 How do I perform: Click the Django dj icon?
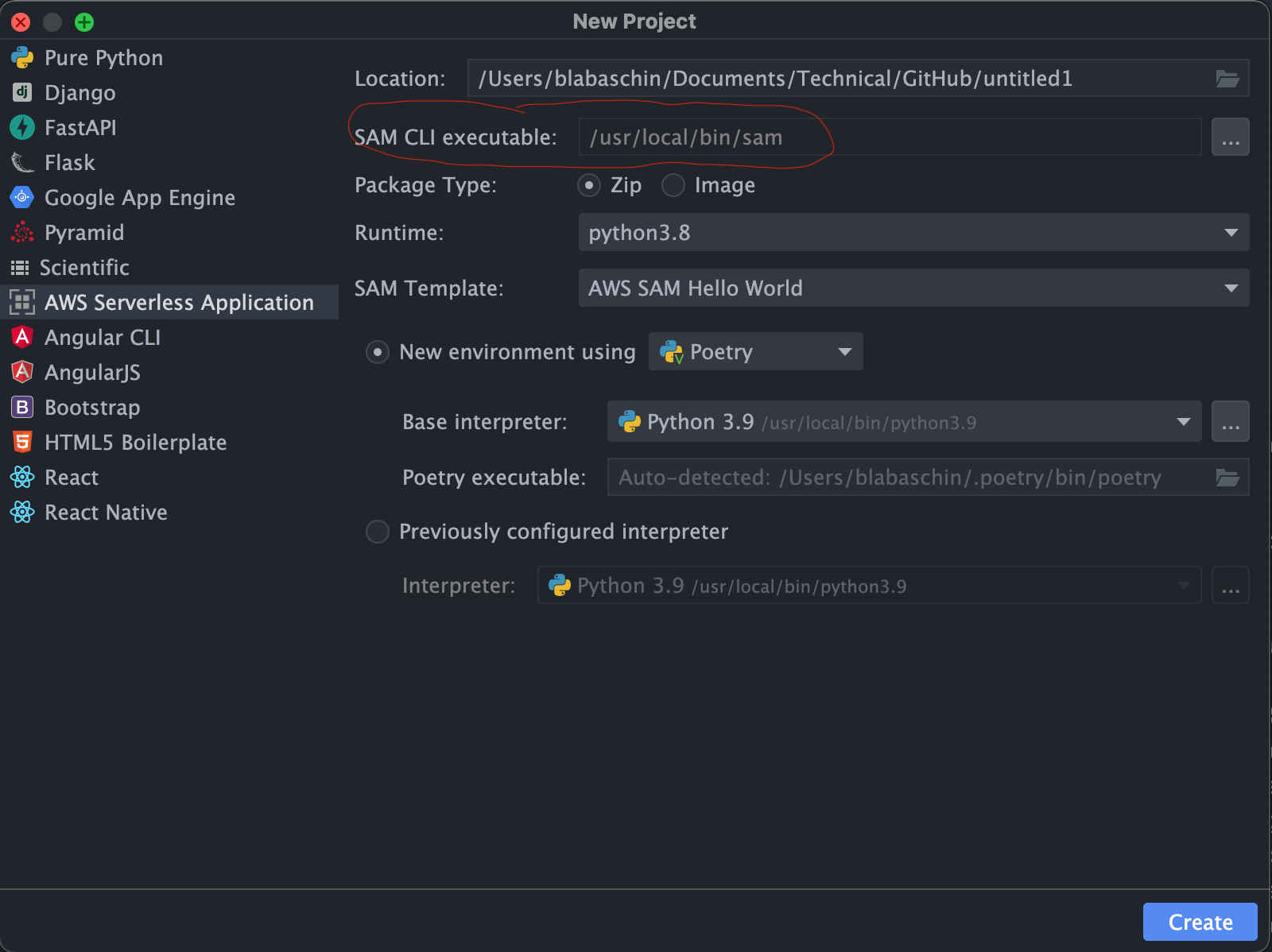(22, 92)
